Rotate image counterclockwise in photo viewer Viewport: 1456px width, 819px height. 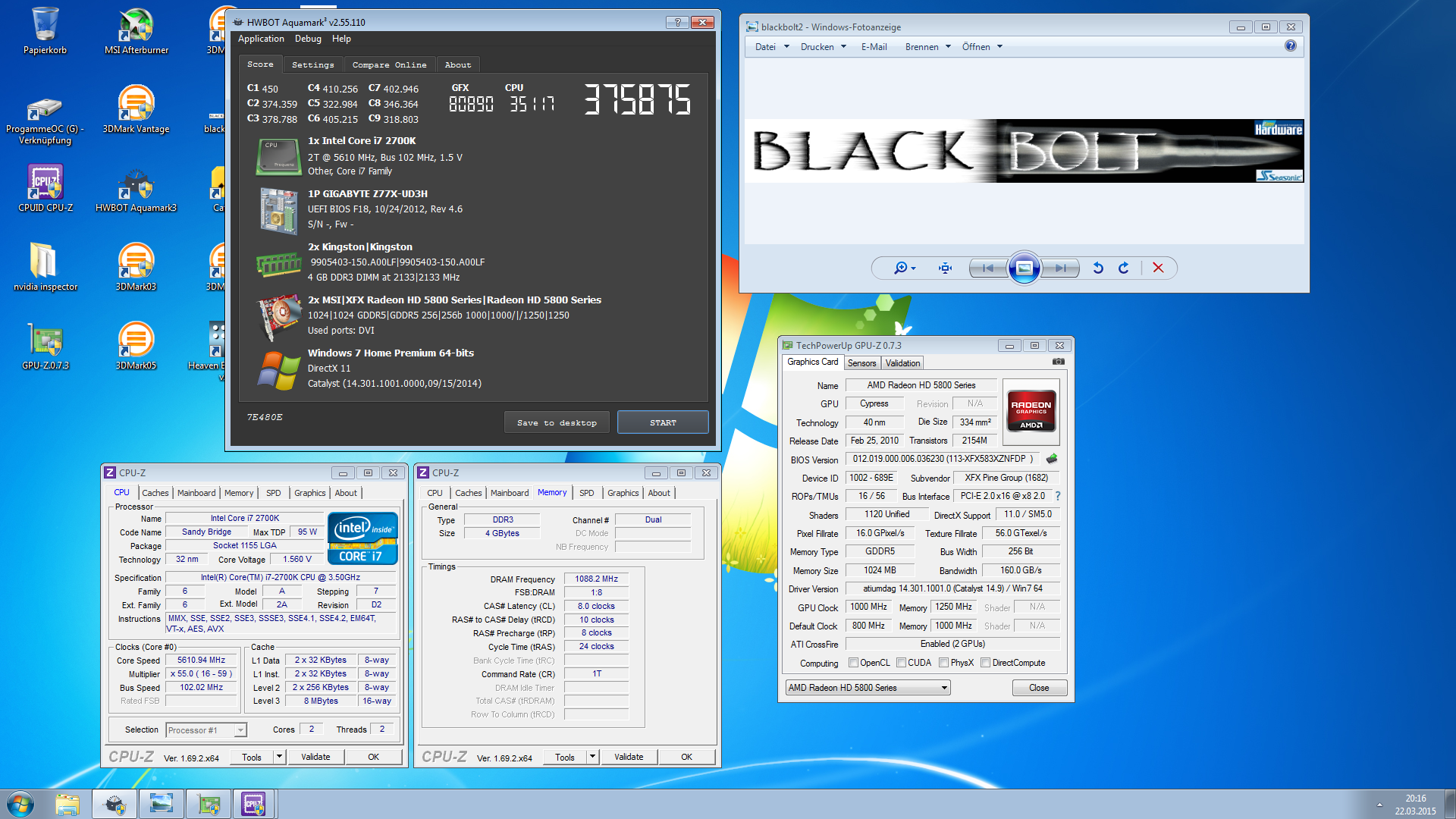click(1098, 268)
